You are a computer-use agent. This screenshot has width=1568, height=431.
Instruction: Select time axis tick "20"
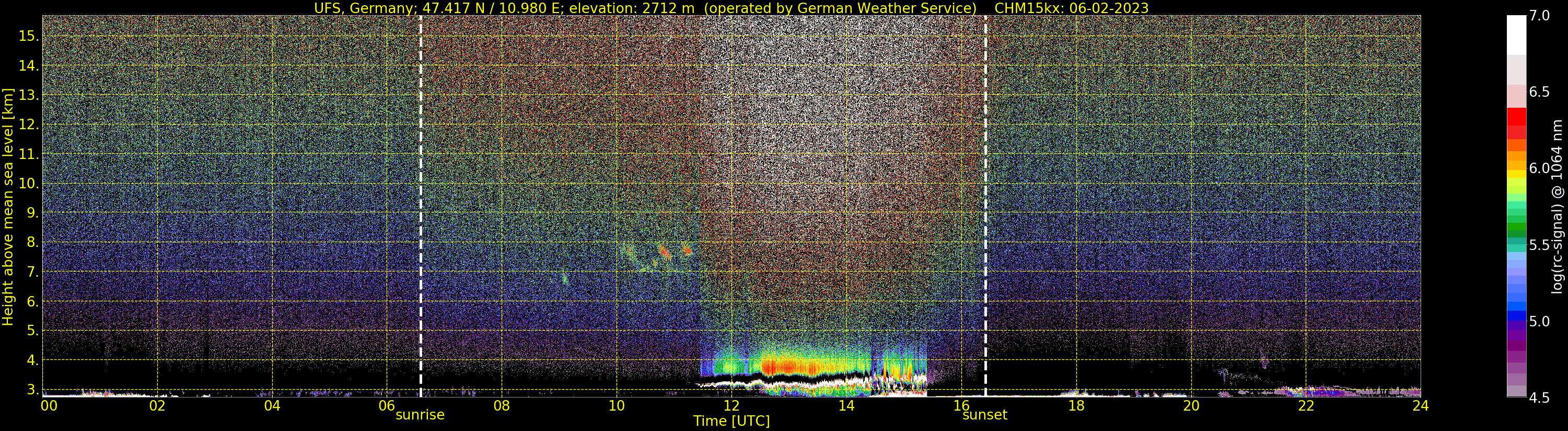[x=1191, y=406]
